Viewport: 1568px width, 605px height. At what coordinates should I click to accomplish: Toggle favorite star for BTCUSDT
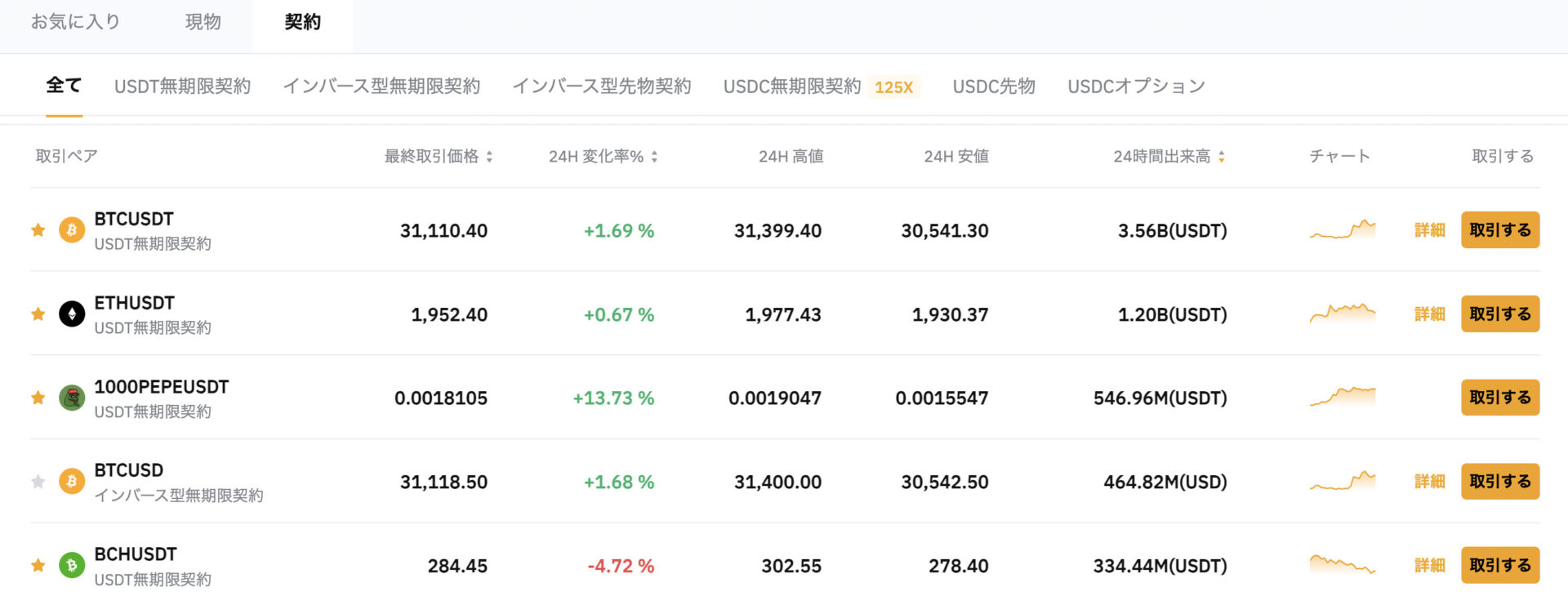click(38, 230)
